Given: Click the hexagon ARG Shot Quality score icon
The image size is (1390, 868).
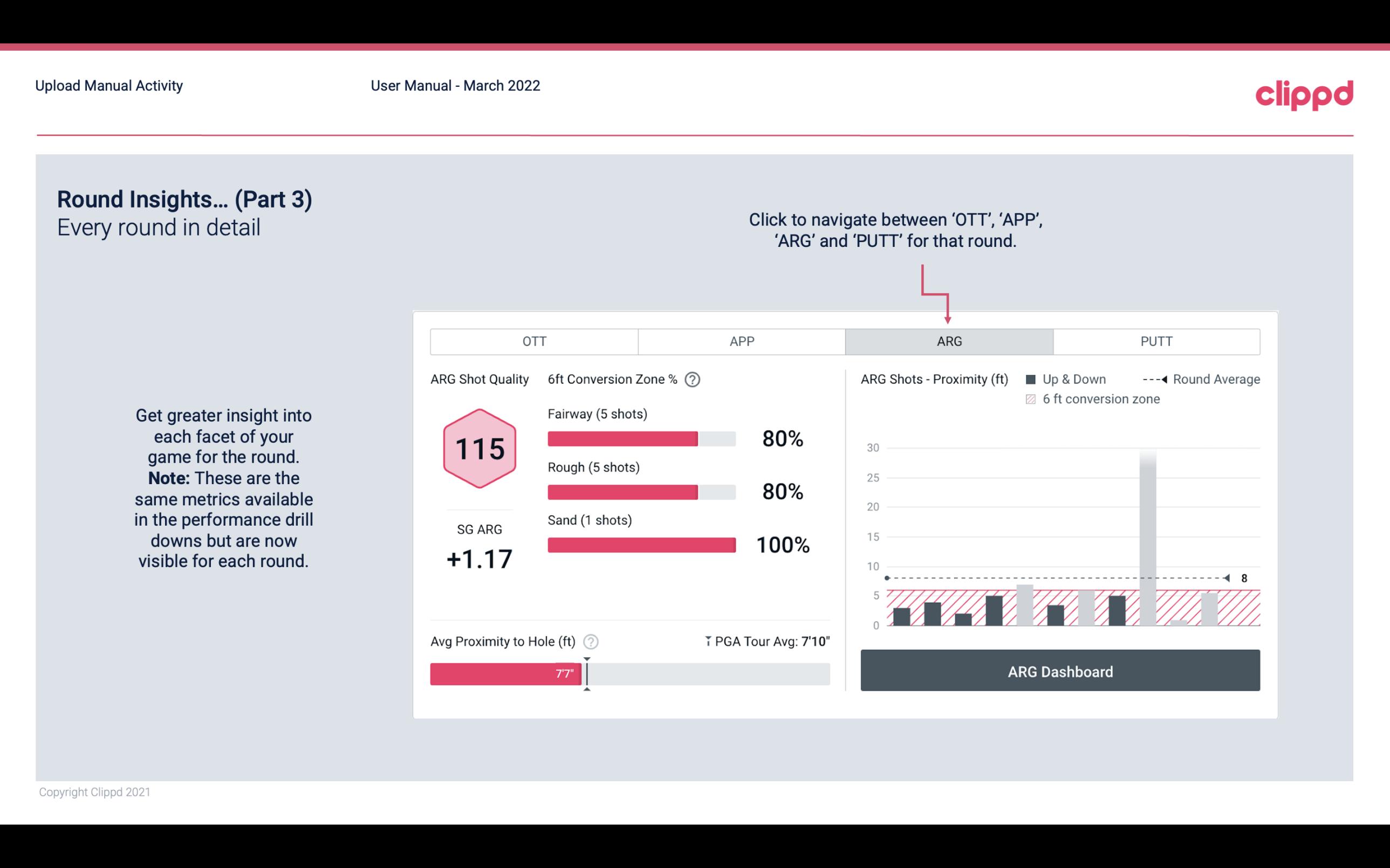Looking at the screenshot, I should (x=480, y=449).
